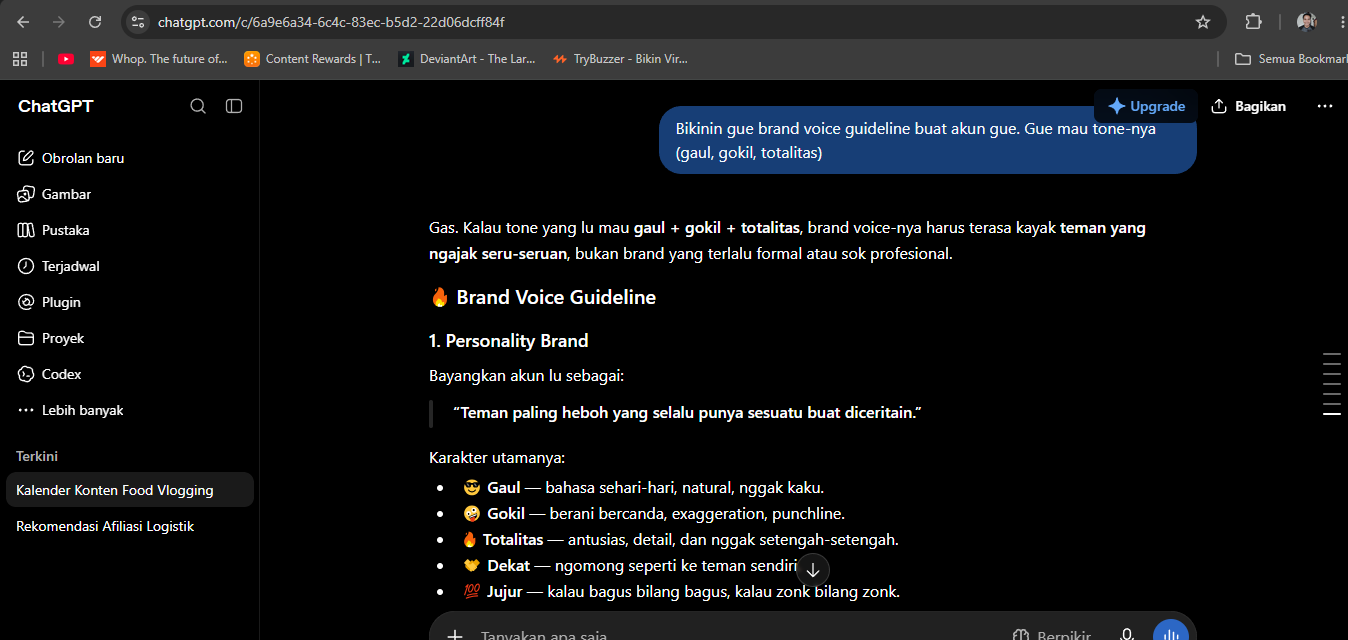The width and height of the screenshot is (1348, 640).
Task: Open the Terjadwal page
Action: [130, 266]
